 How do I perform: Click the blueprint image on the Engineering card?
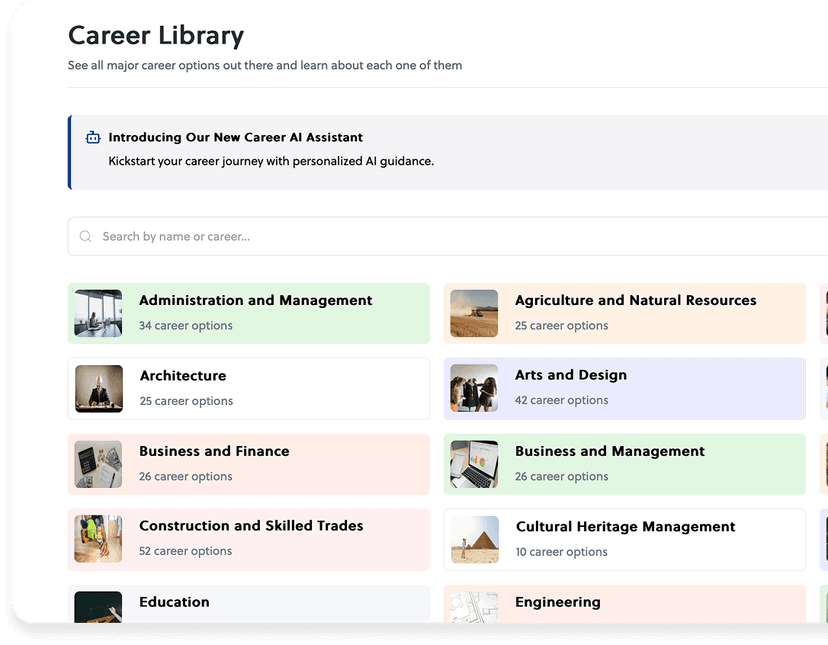pos(473,608)
